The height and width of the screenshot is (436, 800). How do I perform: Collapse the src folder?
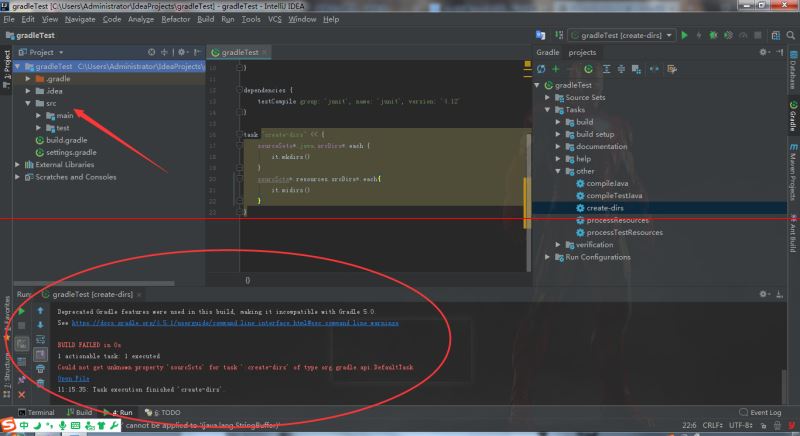tap(28, 103)
